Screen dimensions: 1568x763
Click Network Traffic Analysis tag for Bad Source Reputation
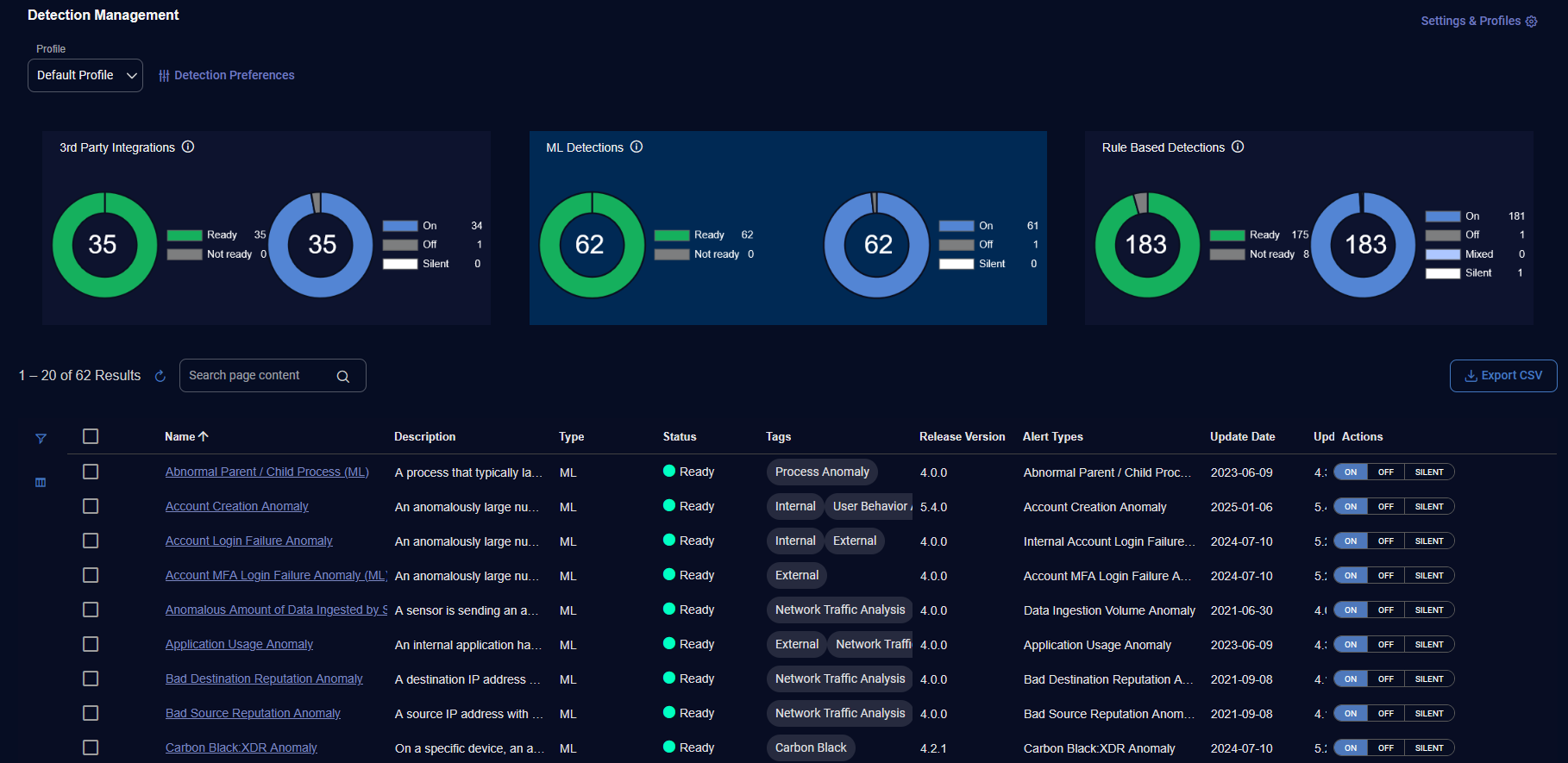[x=839, y=713]
